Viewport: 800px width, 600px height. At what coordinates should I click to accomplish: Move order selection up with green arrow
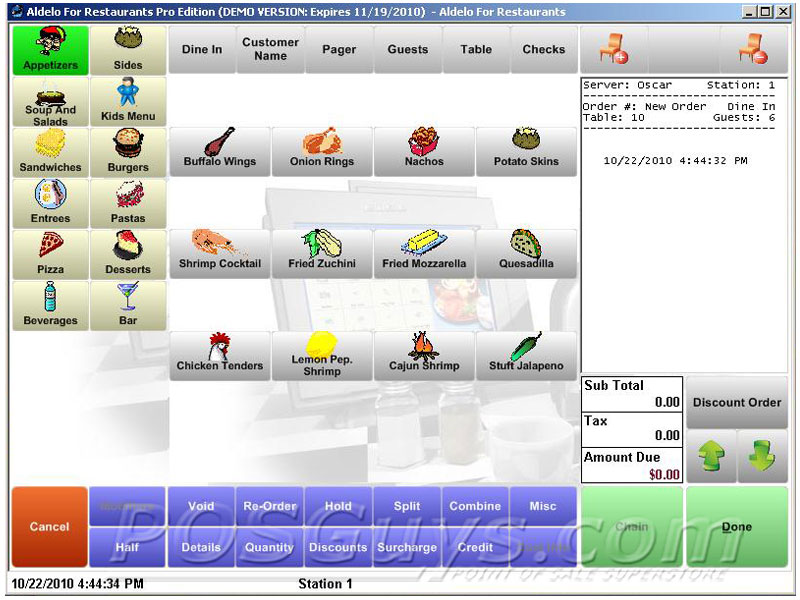pos(711,456)
